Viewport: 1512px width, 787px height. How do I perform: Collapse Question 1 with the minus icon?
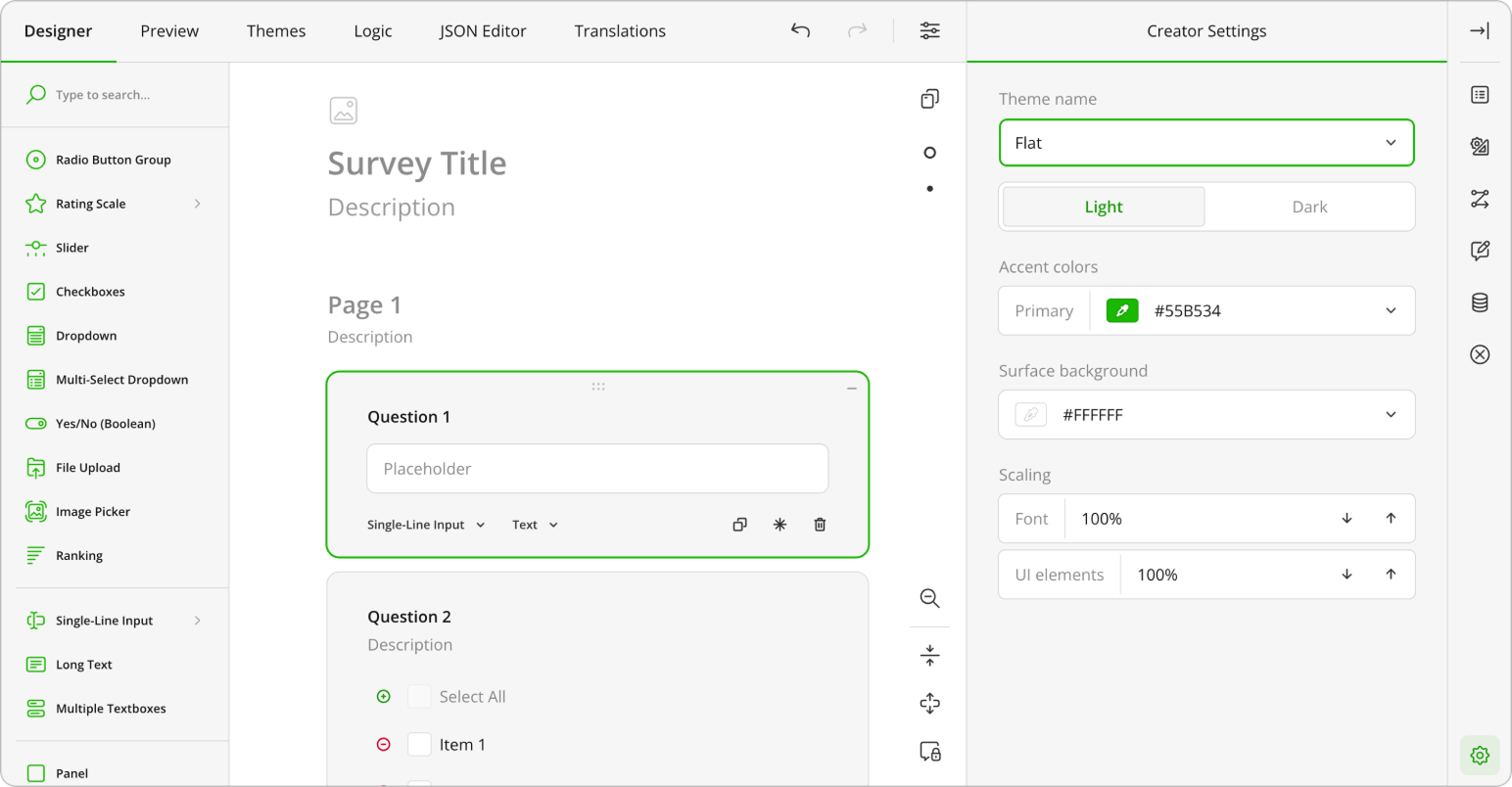pos(851,389)
